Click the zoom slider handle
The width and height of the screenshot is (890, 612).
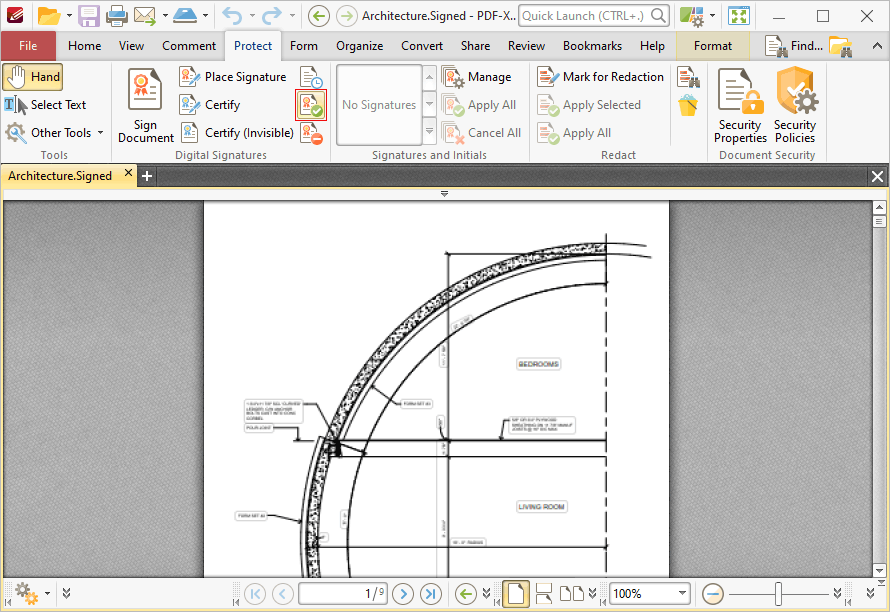coord(777,593)
